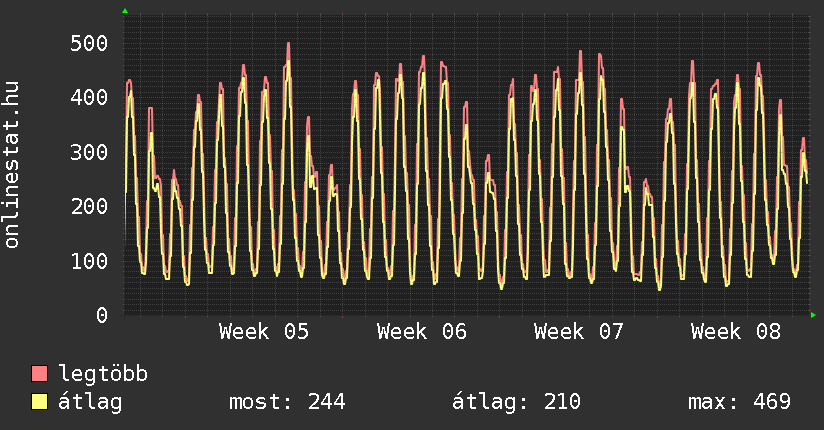Click the vertical onlinestat.hu axis title

[13, 165]
